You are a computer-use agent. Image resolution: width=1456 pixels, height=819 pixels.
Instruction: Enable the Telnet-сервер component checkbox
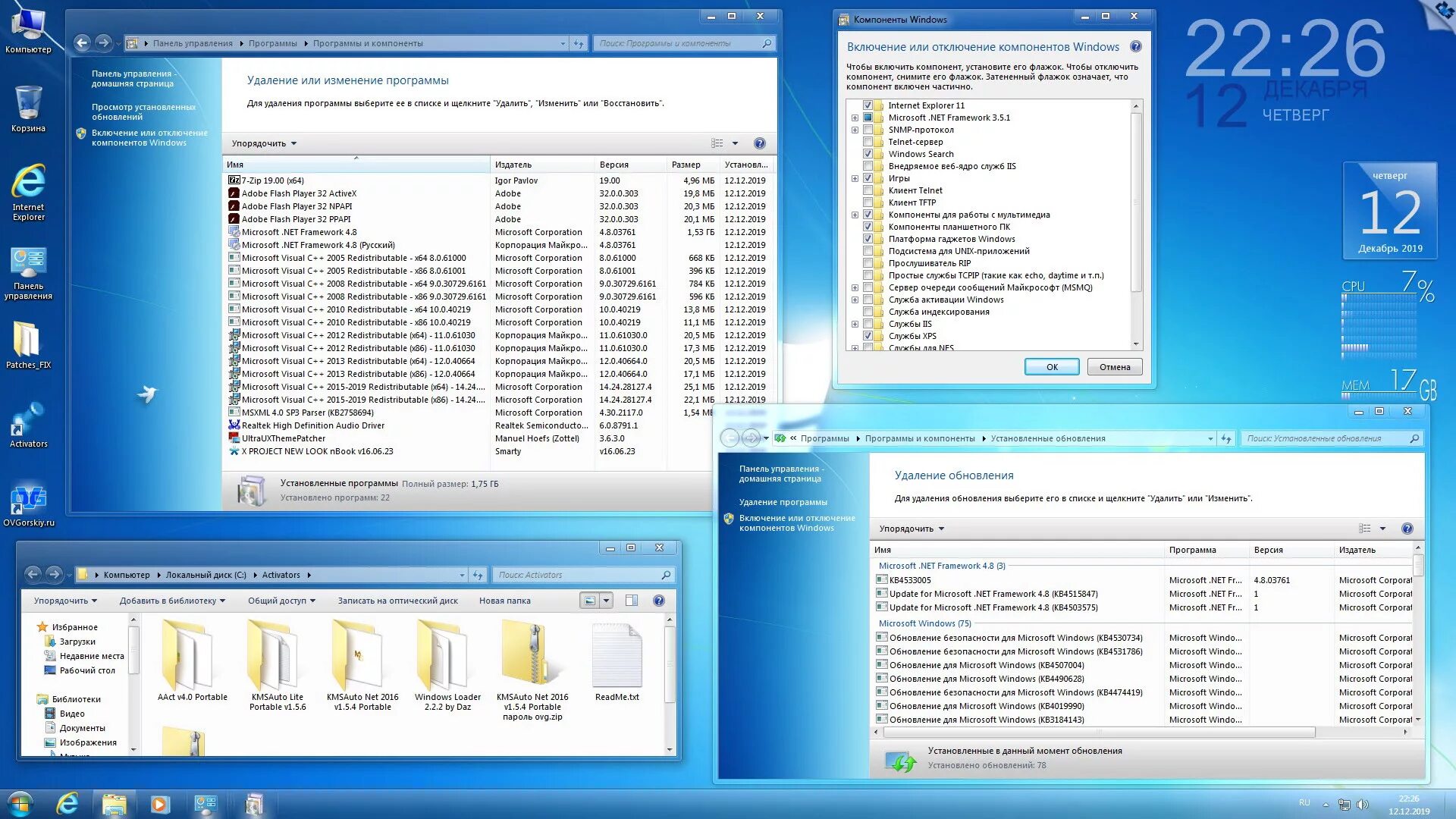click(x=868, y=142)
